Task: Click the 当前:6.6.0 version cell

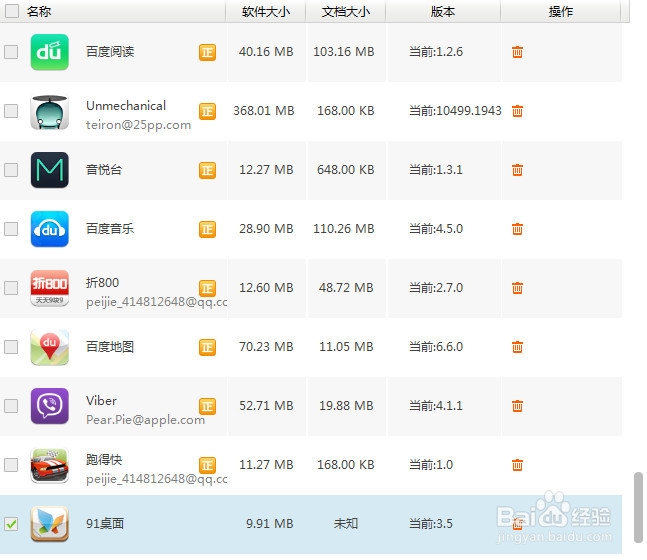Action: (436, 347)
